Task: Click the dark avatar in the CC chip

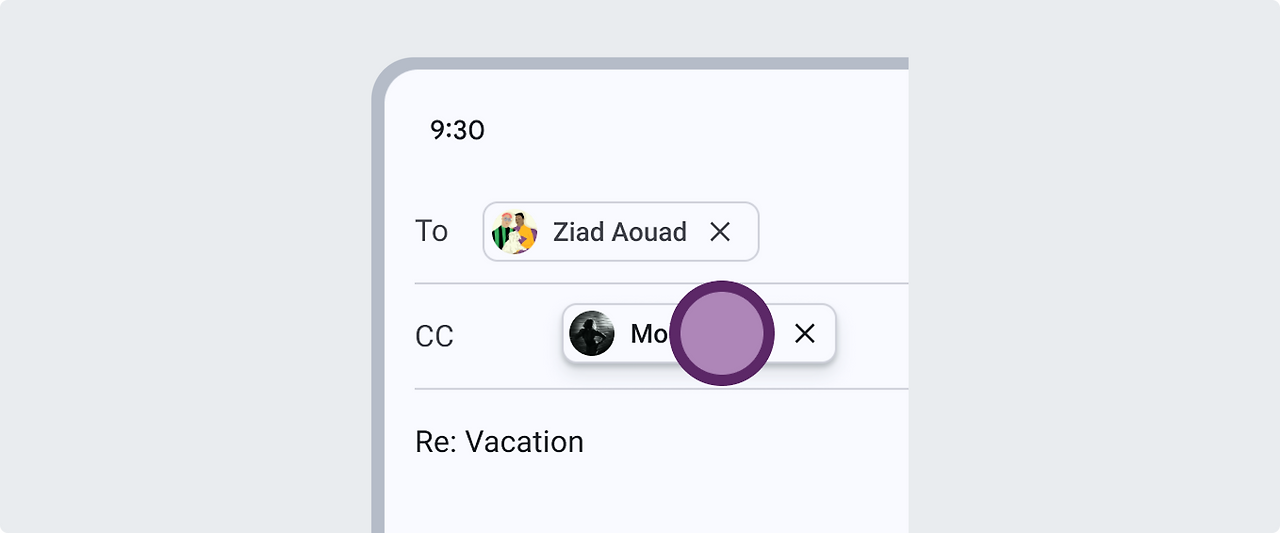Action: pyautogui.click(x=592, y=333)
